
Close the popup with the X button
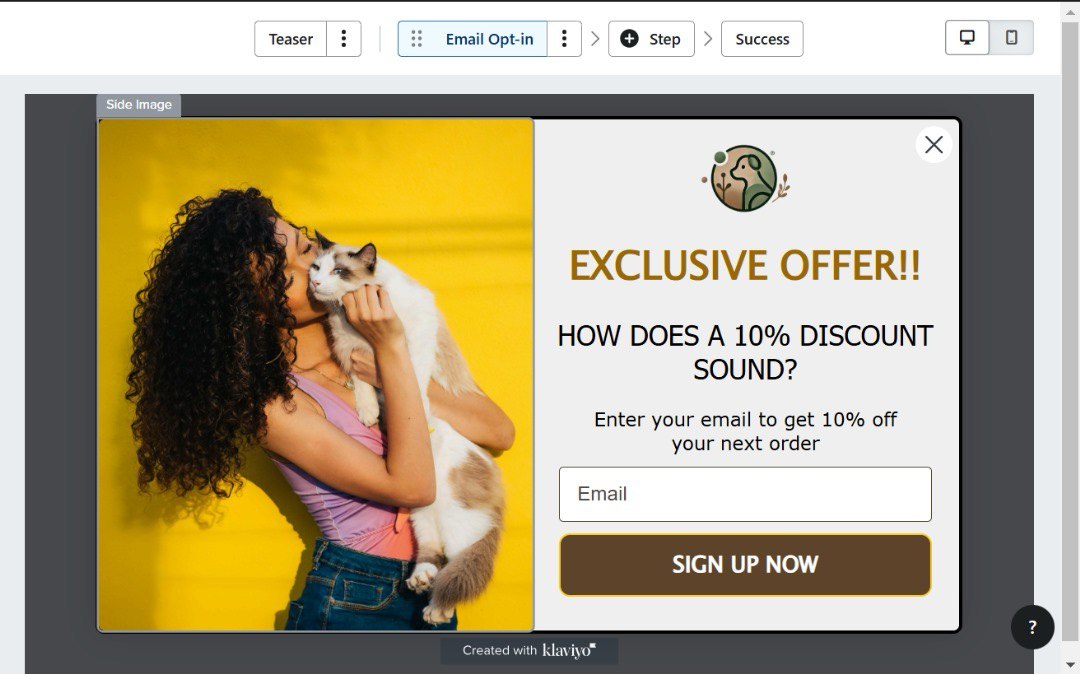click(933, 145)
